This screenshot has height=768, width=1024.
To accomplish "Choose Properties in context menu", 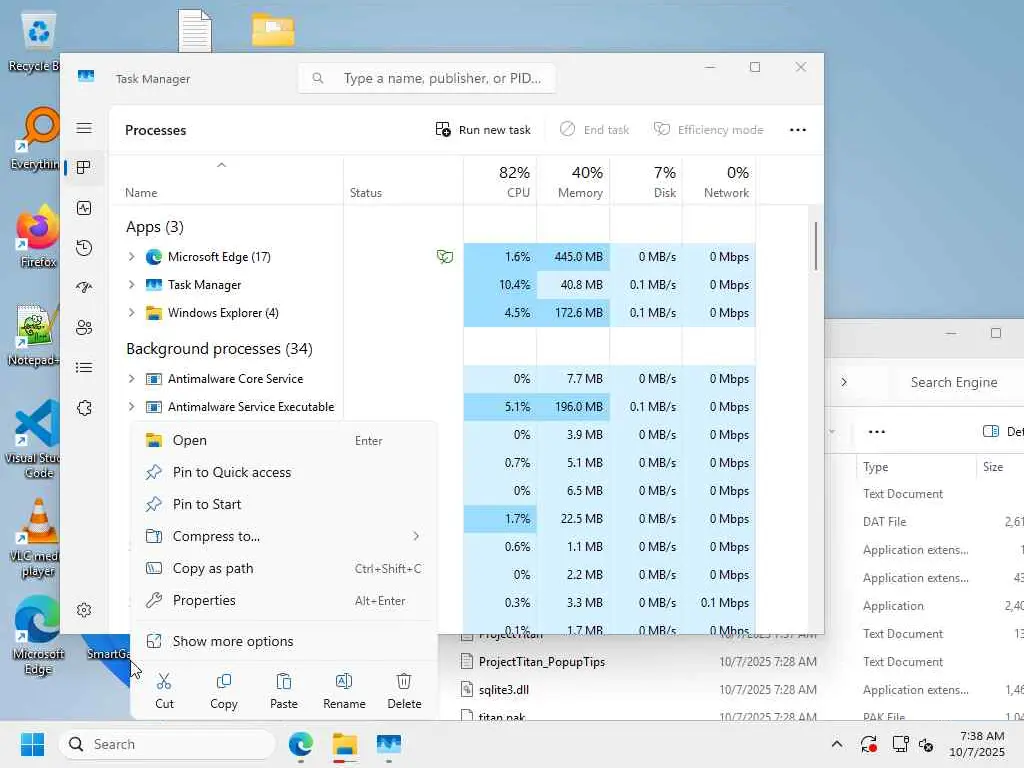I will click(284, 600).
